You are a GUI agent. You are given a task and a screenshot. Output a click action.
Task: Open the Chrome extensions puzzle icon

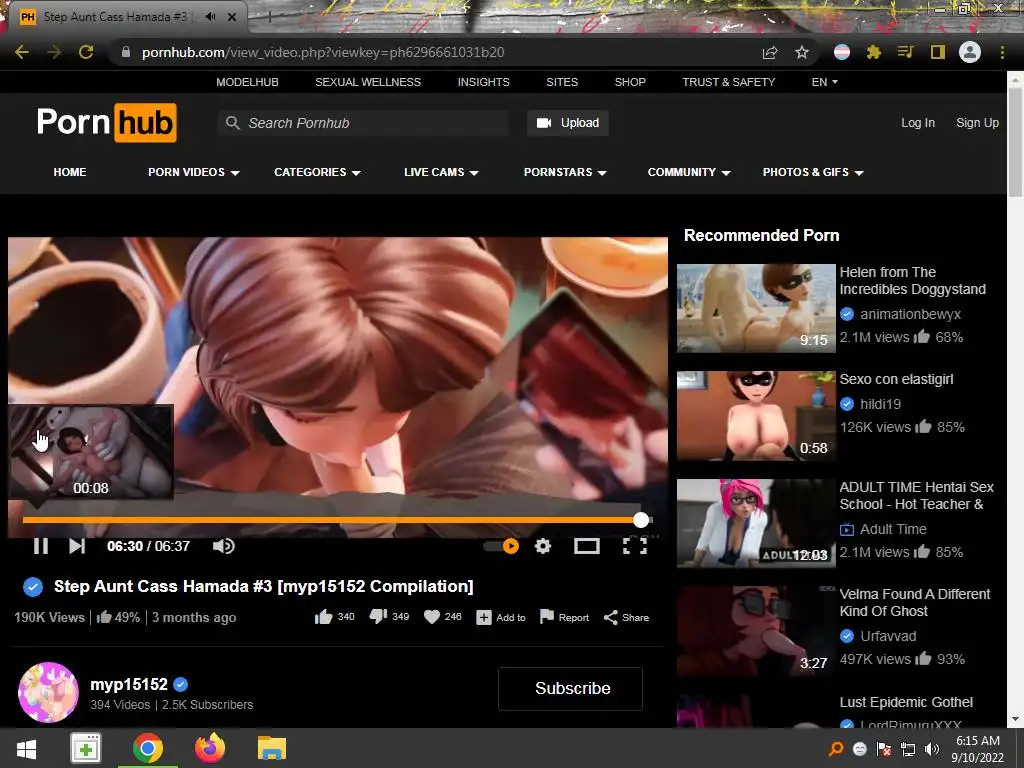pyautogui.click(x=874, y=52)
